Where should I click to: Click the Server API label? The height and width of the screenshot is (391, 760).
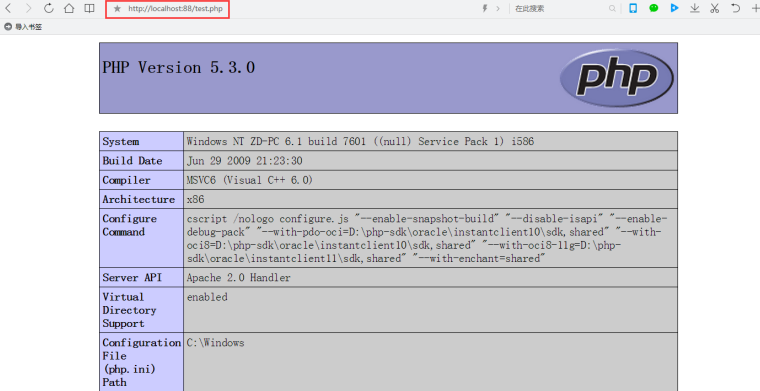tap(132, 278)
